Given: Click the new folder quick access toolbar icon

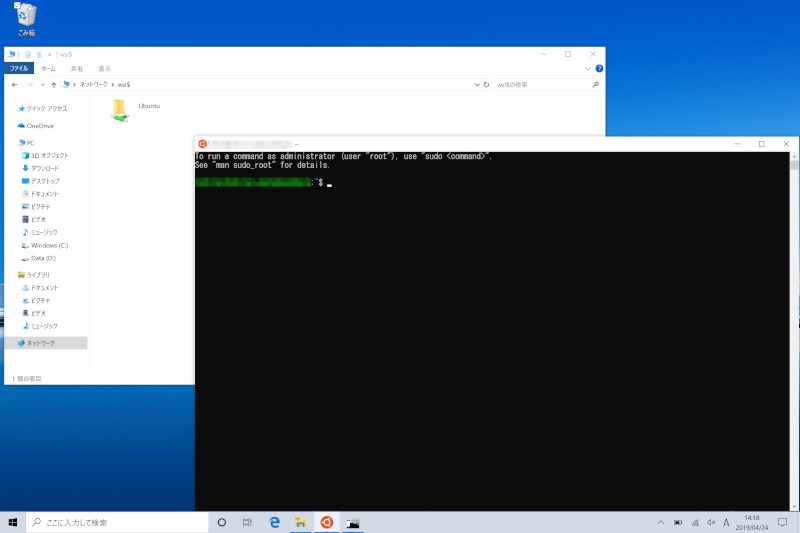Looking at the screenshot, I should click(39, 54).
